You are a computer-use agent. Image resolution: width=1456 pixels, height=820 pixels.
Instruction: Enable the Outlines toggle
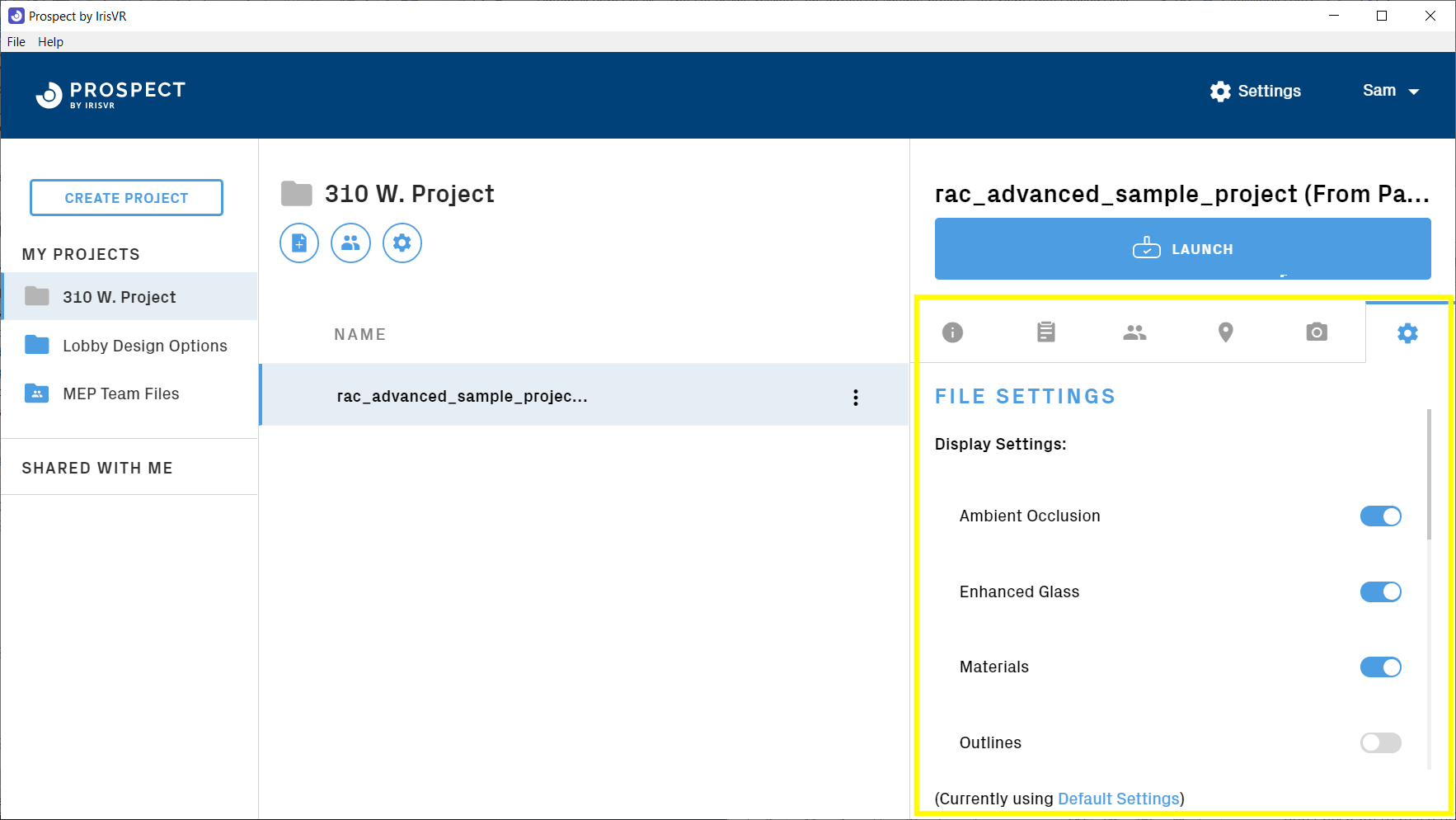point(1381,742)
